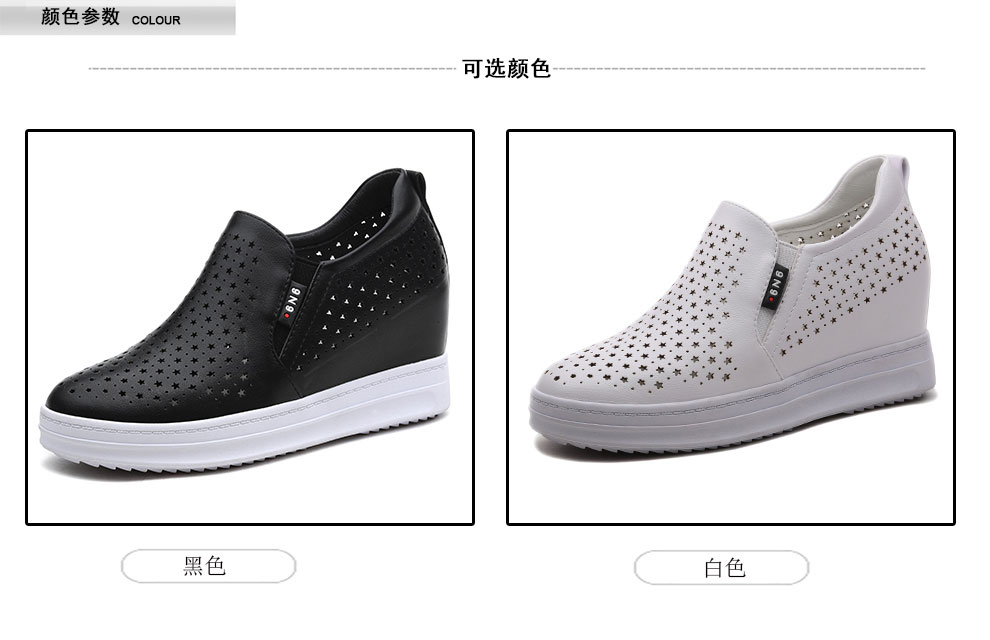Click the star-perforated side of black shoe
Viewport: 990px width, 640px height.
point(373,284)
